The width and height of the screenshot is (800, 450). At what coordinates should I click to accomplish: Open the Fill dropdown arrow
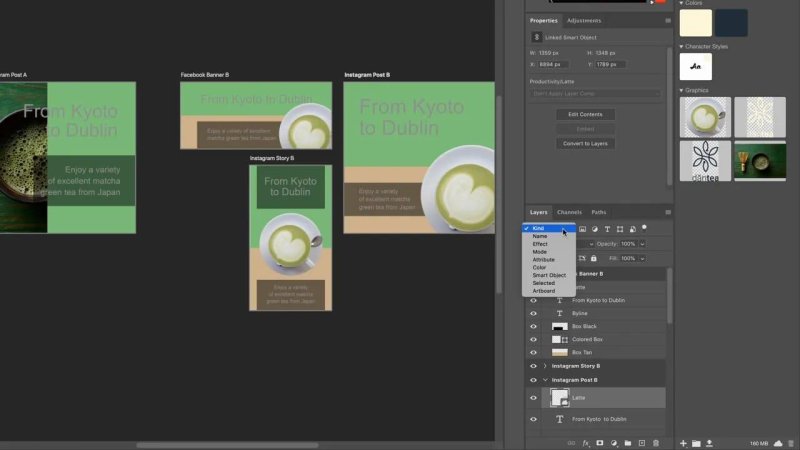[x=642, y=258]
